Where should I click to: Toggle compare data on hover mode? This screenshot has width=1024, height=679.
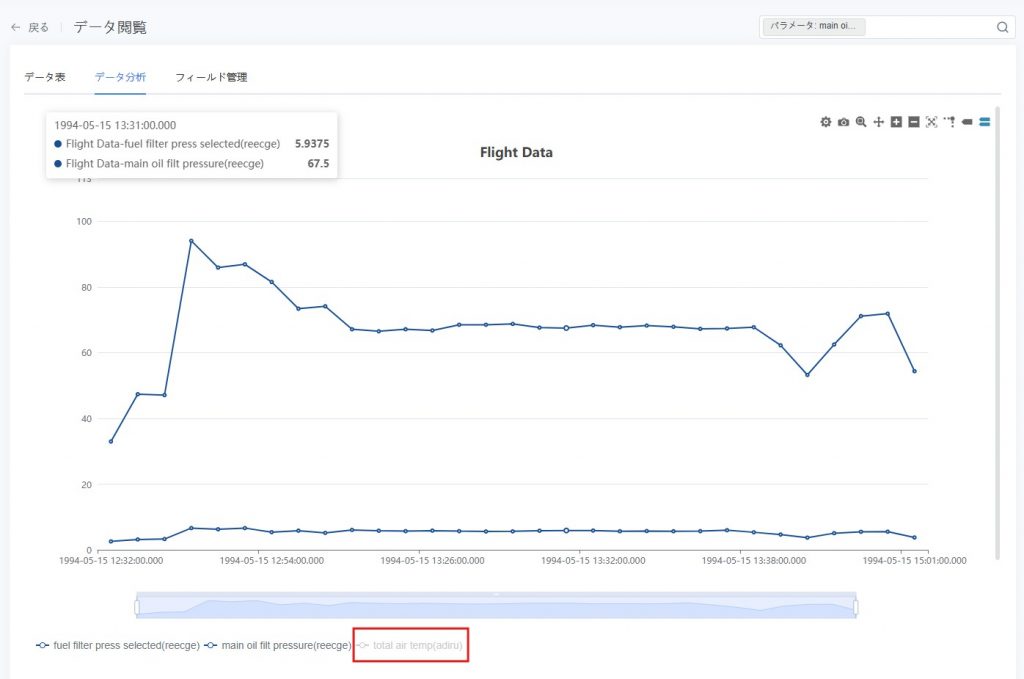(985, 122)
